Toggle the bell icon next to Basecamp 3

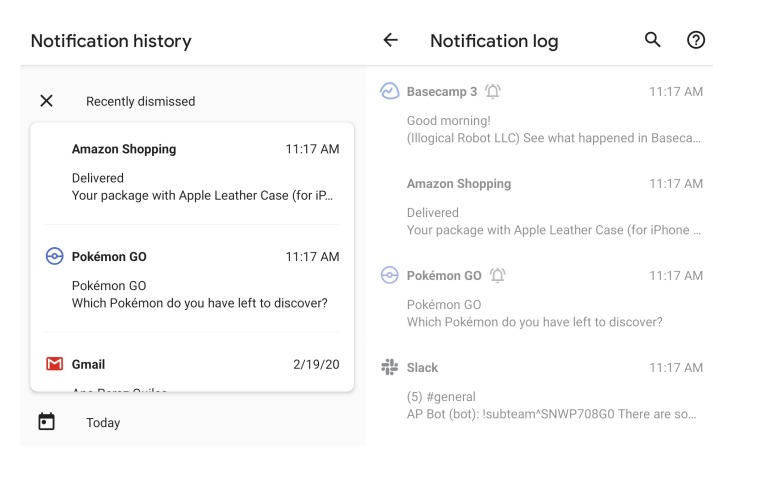point(493,92)
